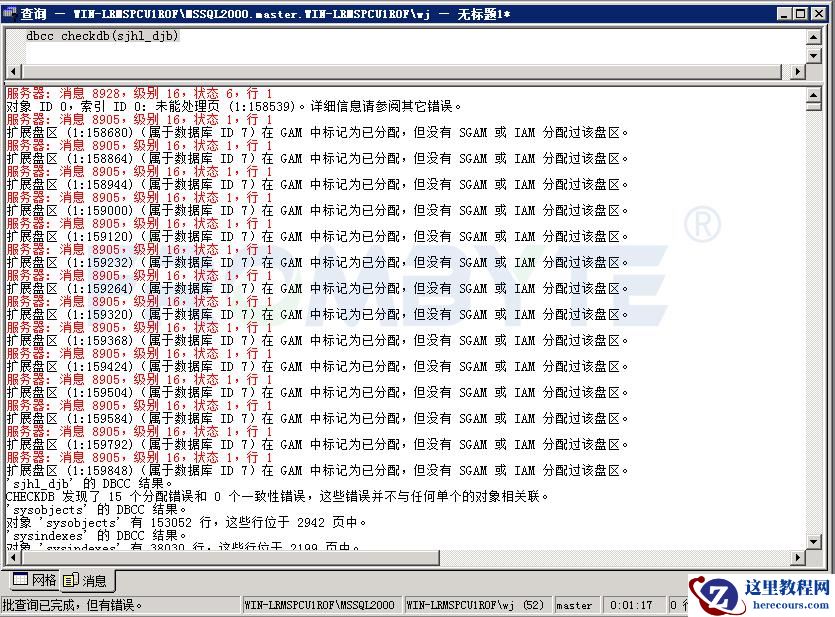Click into the query editor text 'dbcc checkdb(sjhl_djb)'

pos(102,36)
